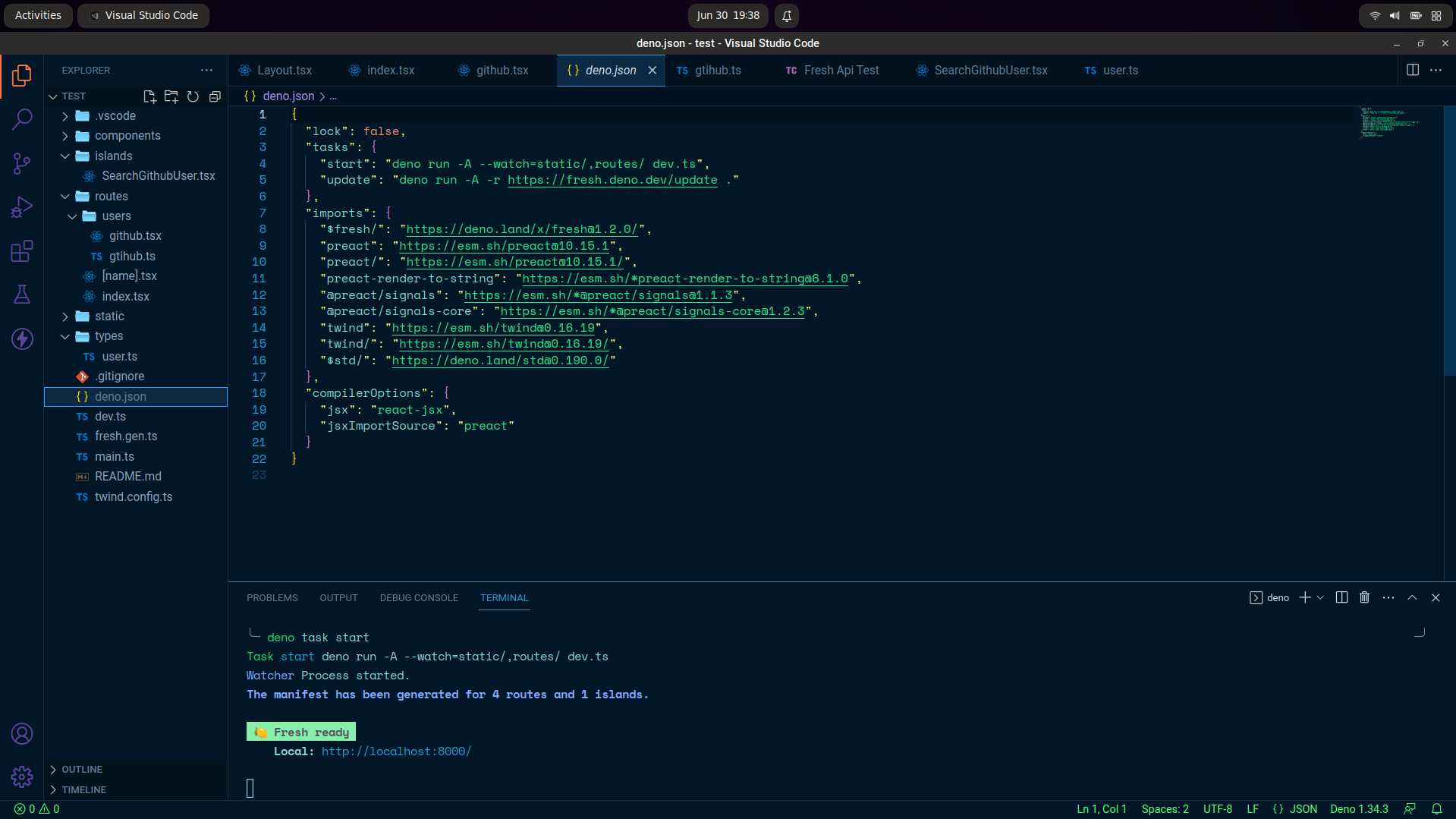Create a new terminal with plus icon
The image size is (1456, 819).
(x=1304, y=597)
